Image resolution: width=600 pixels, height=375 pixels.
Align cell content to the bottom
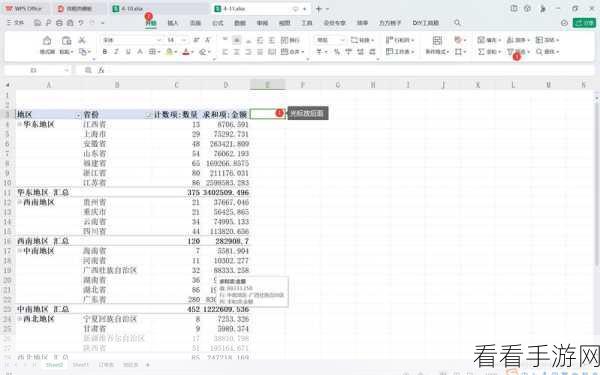[x=248, y=40]
